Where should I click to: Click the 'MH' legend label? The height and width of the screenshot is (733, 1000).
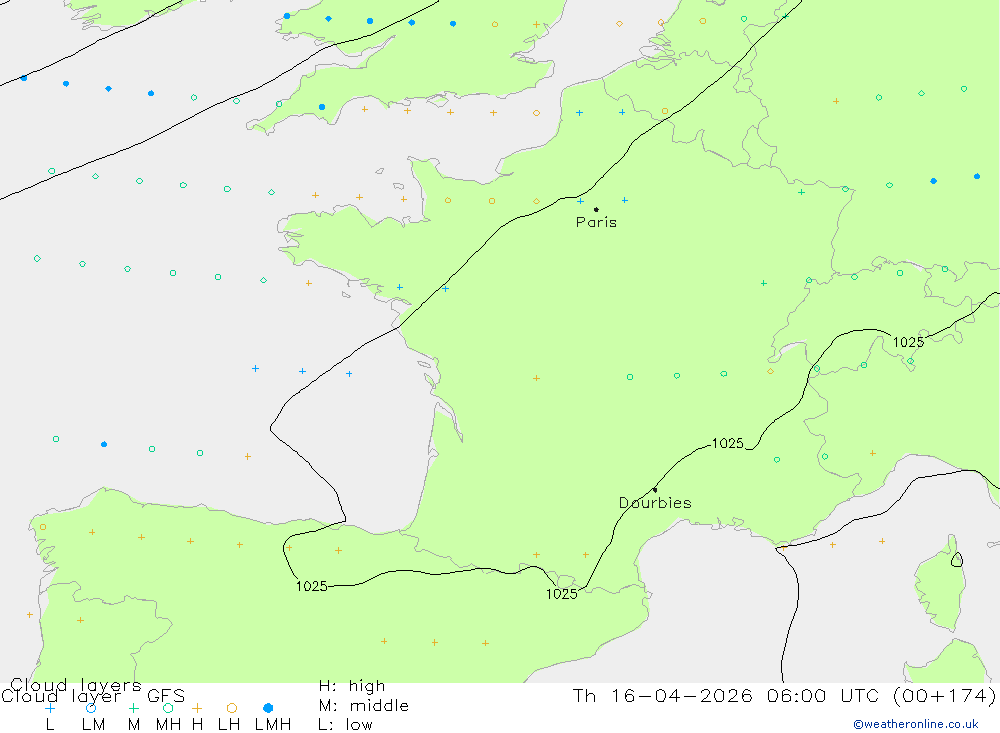[168, 725]
